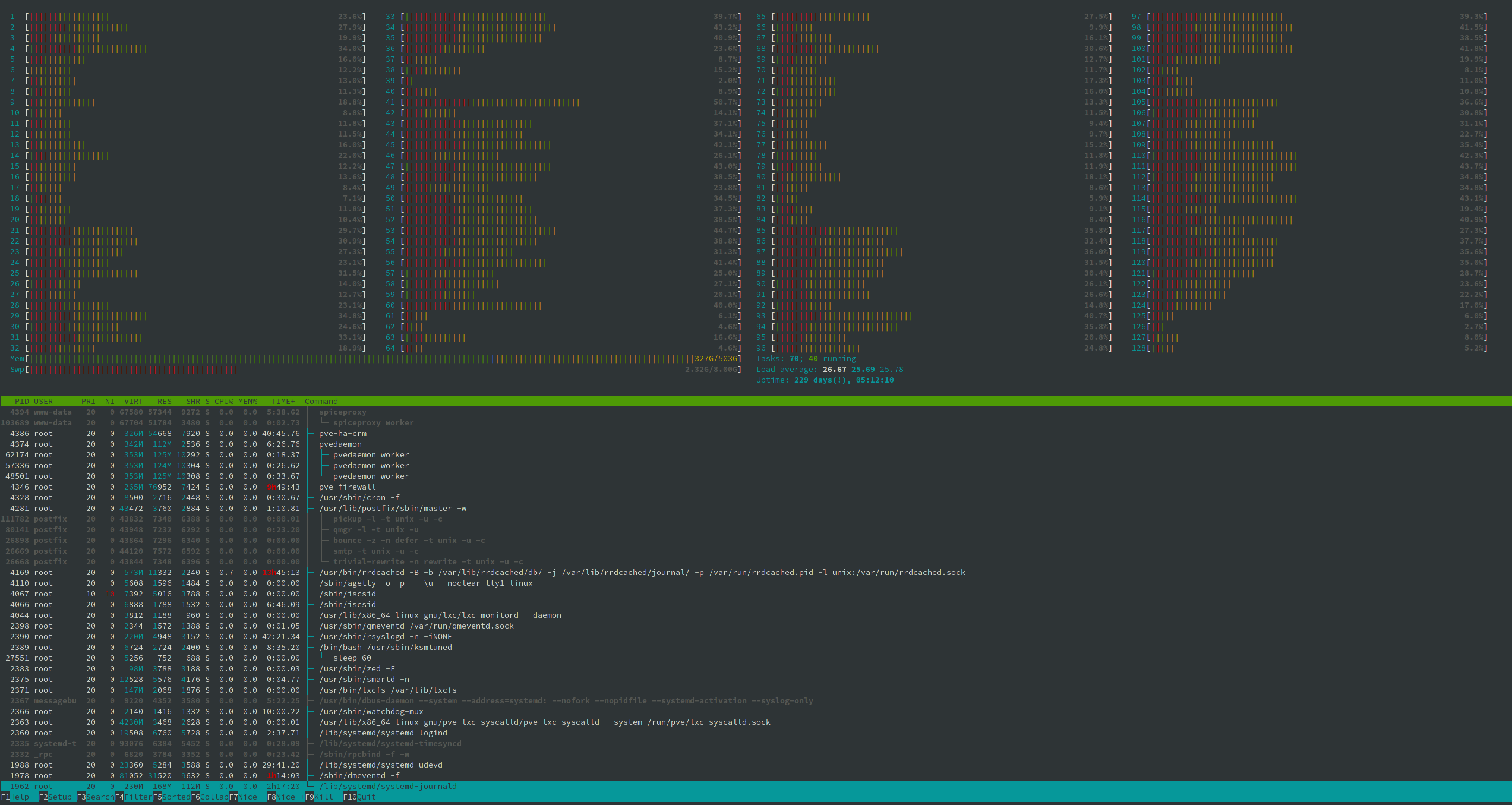The width and height of the screenshot is (1512, 805).
Task: Sort by the CPU% column header
Action: pos(223,402)
